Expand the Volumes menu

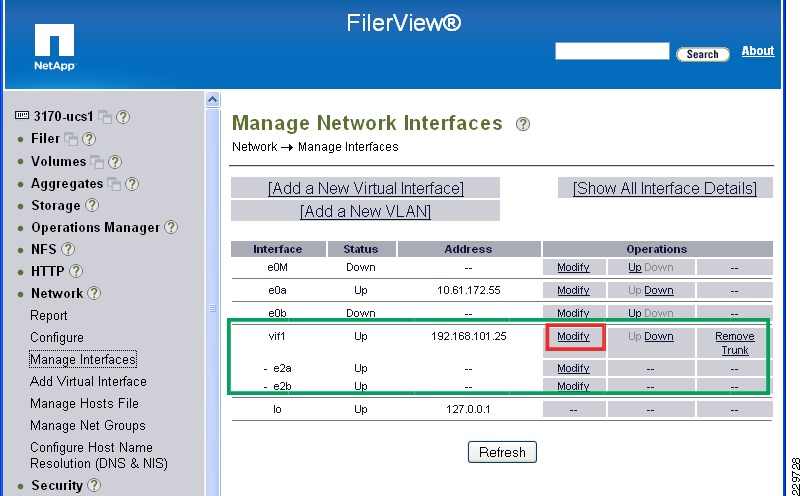tap(58, 161)
